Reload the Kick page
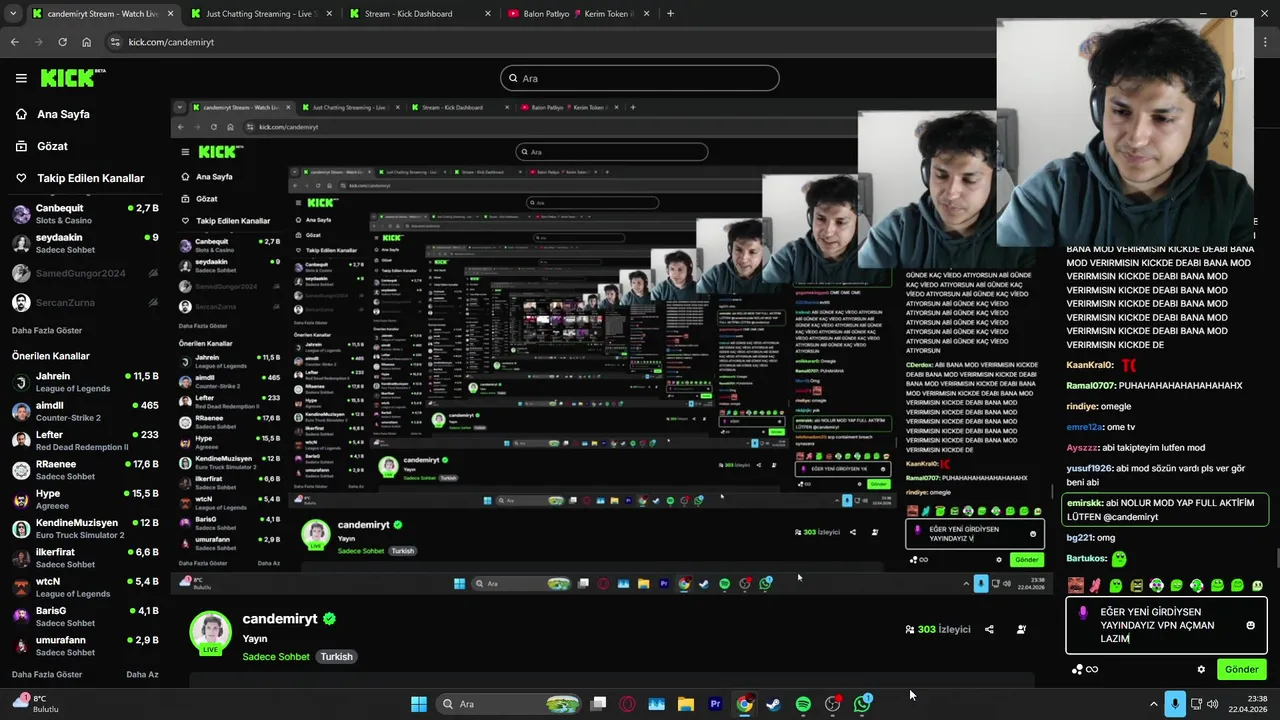The image size is (1280, 720). (62, 42)
